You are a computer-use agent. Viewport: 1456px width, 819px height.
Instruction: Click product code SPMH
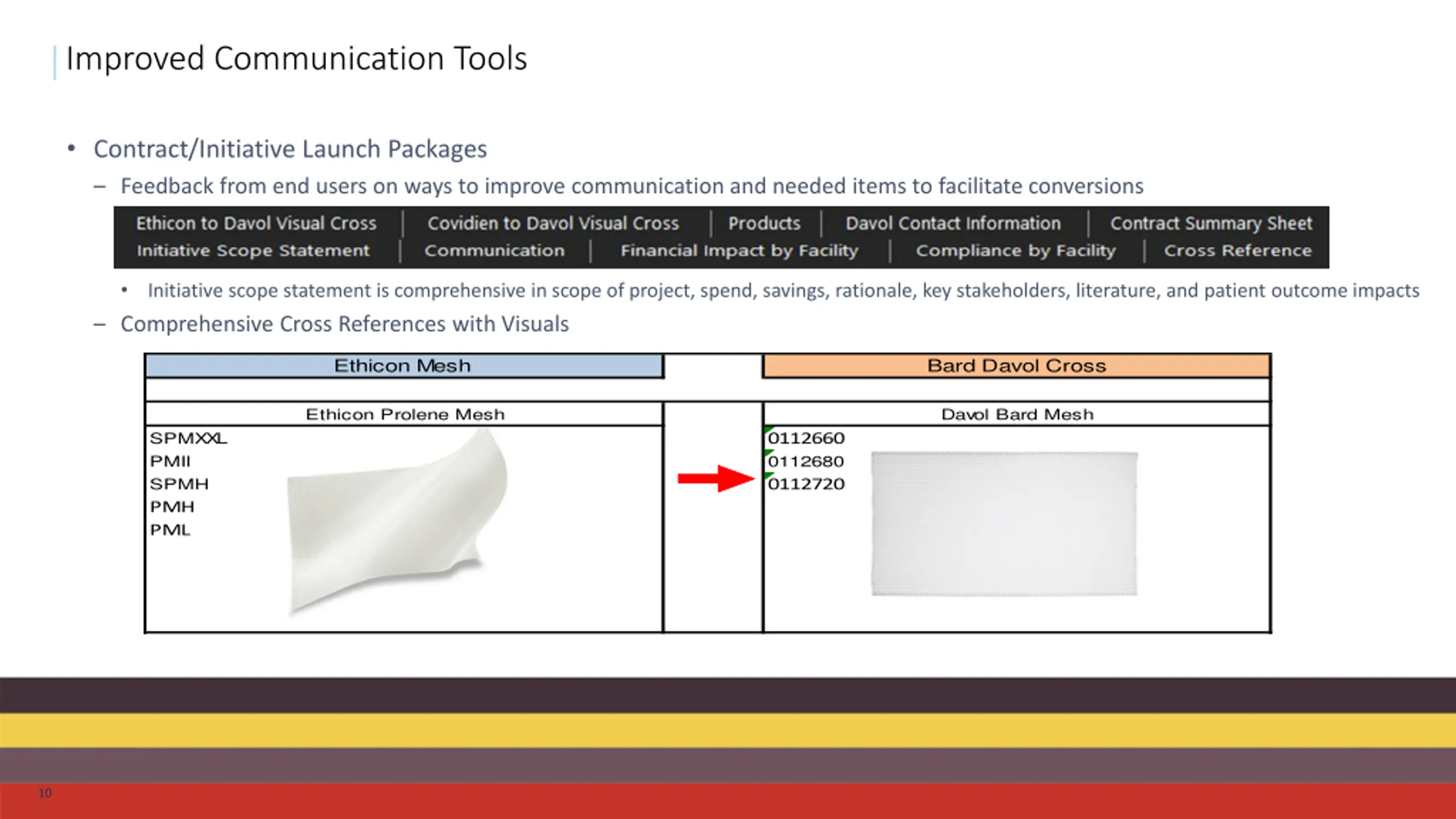(x=179, y=484)
